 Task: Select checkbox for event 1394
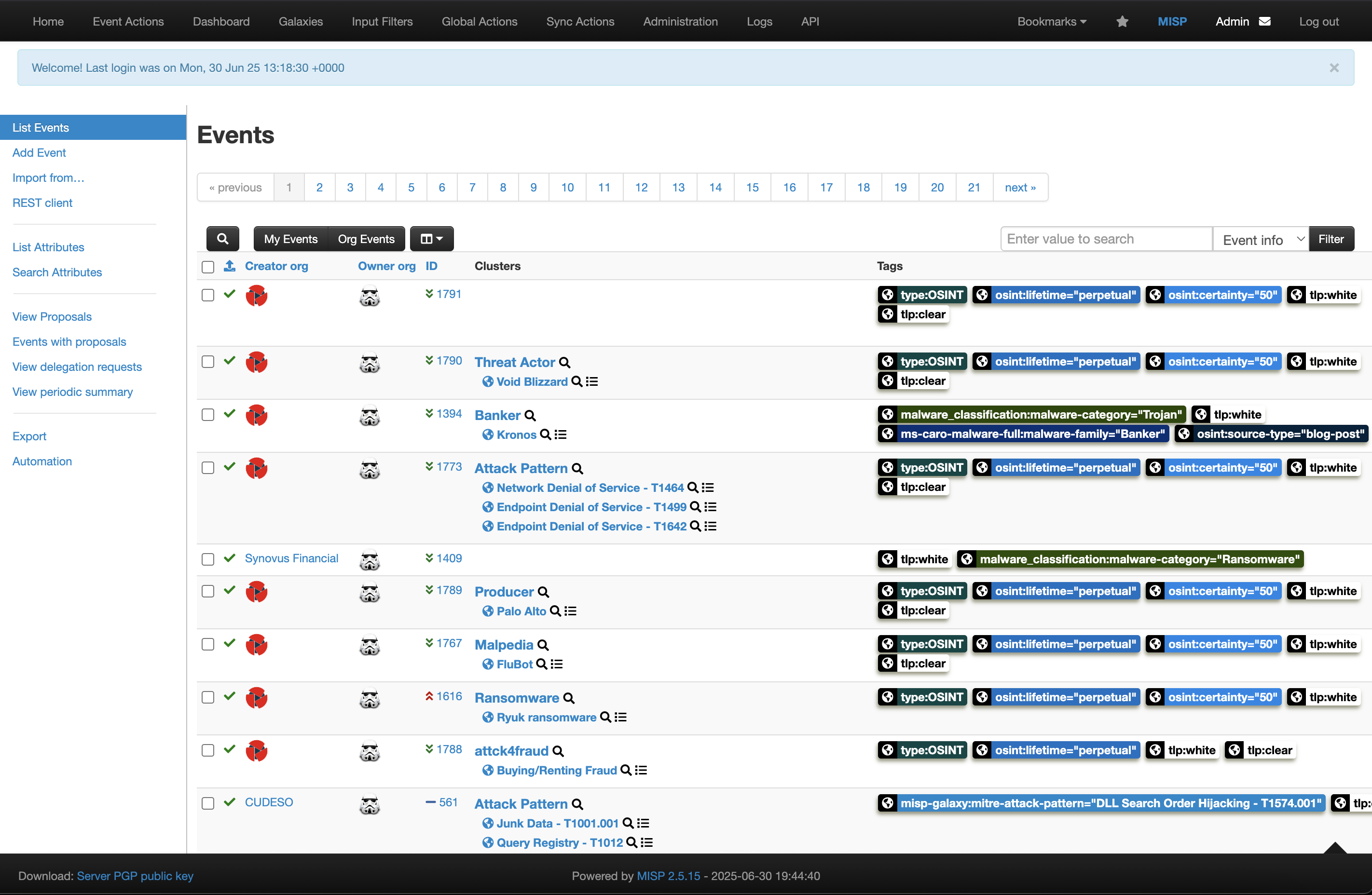click(208, 415)
